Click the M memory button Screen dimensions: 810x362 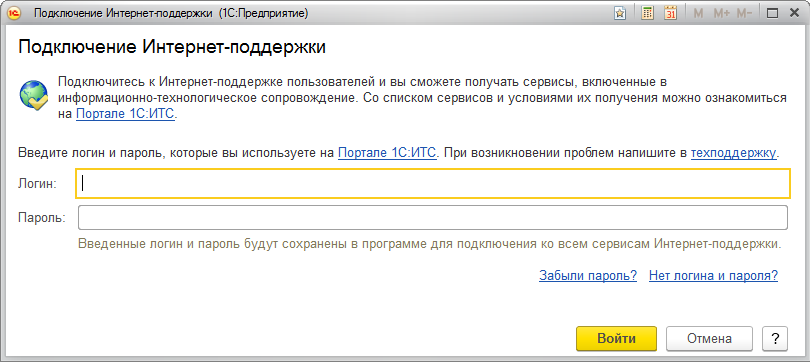(698, 14)
